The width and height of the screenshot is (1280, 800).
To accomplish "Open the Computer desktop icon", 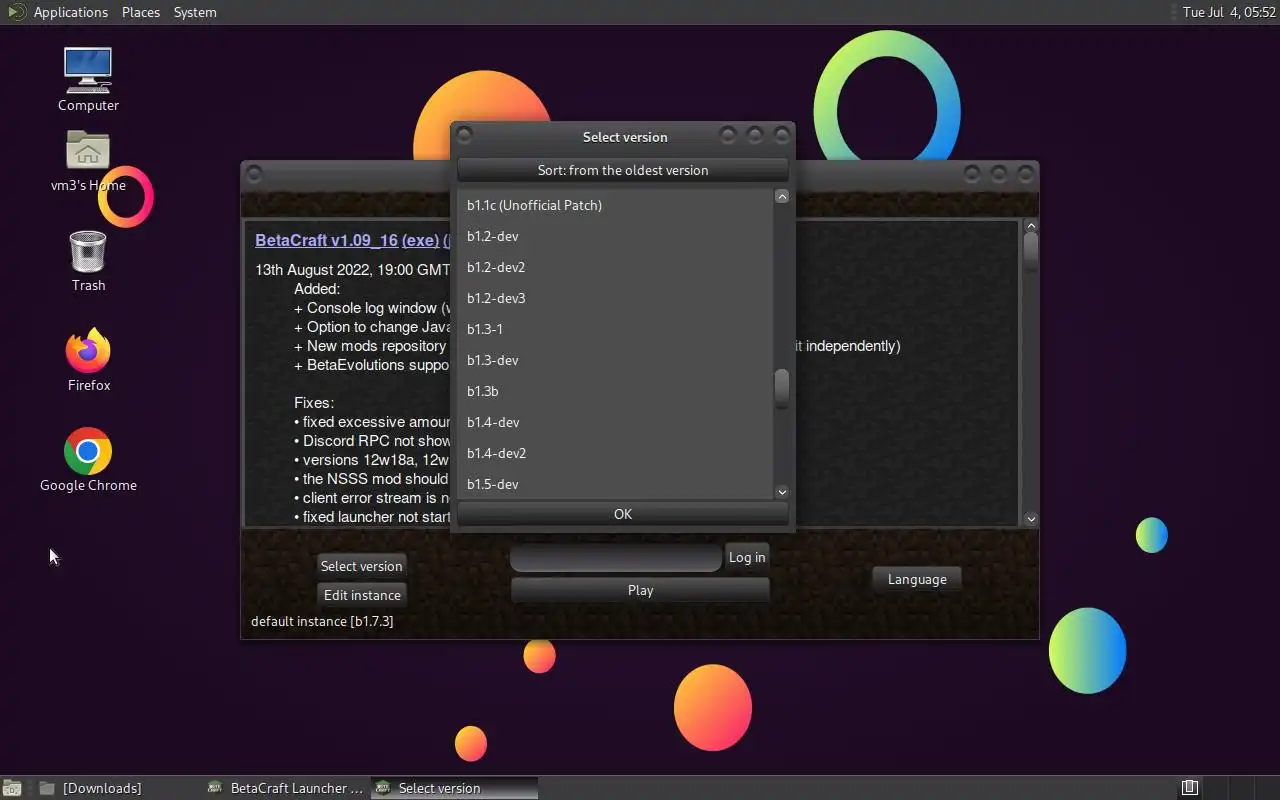I will pyautogui.click(x=88, y=79).
